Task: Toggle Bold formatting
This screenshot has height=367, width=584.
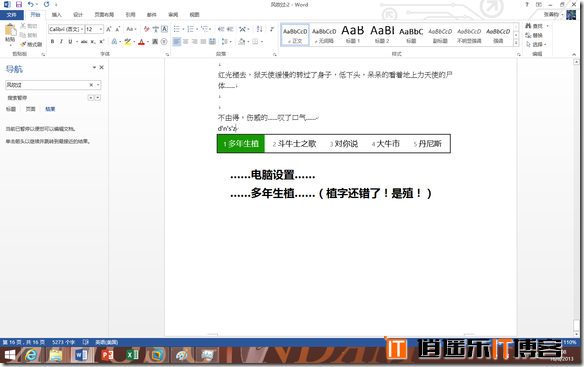Action: click(53, 42)
